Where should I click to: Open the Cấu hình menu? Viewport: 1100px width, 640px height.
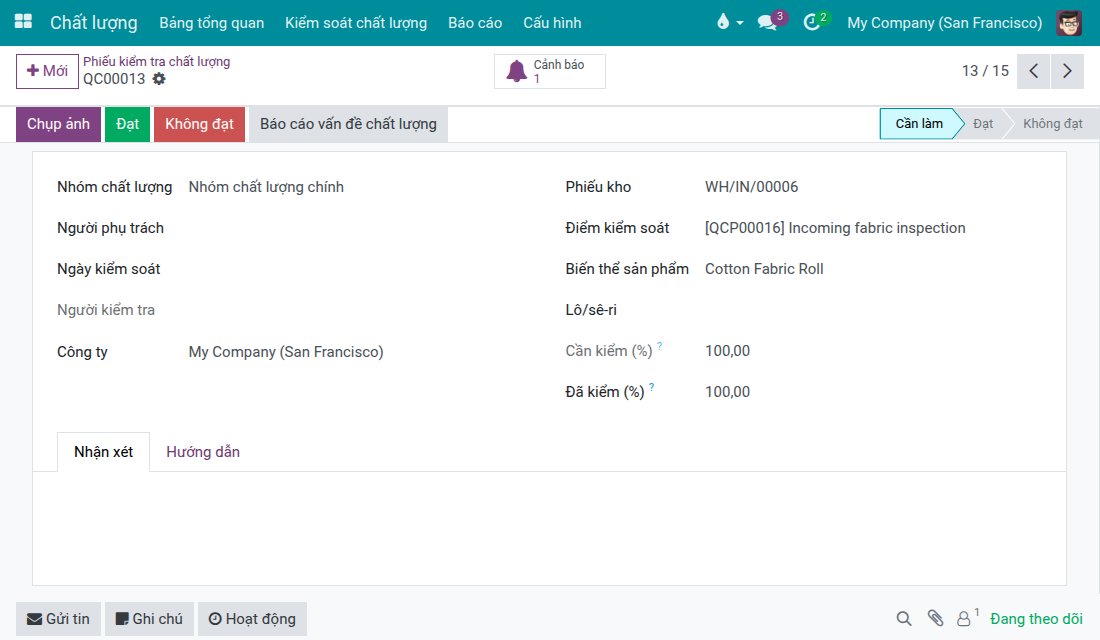[552, 22]
